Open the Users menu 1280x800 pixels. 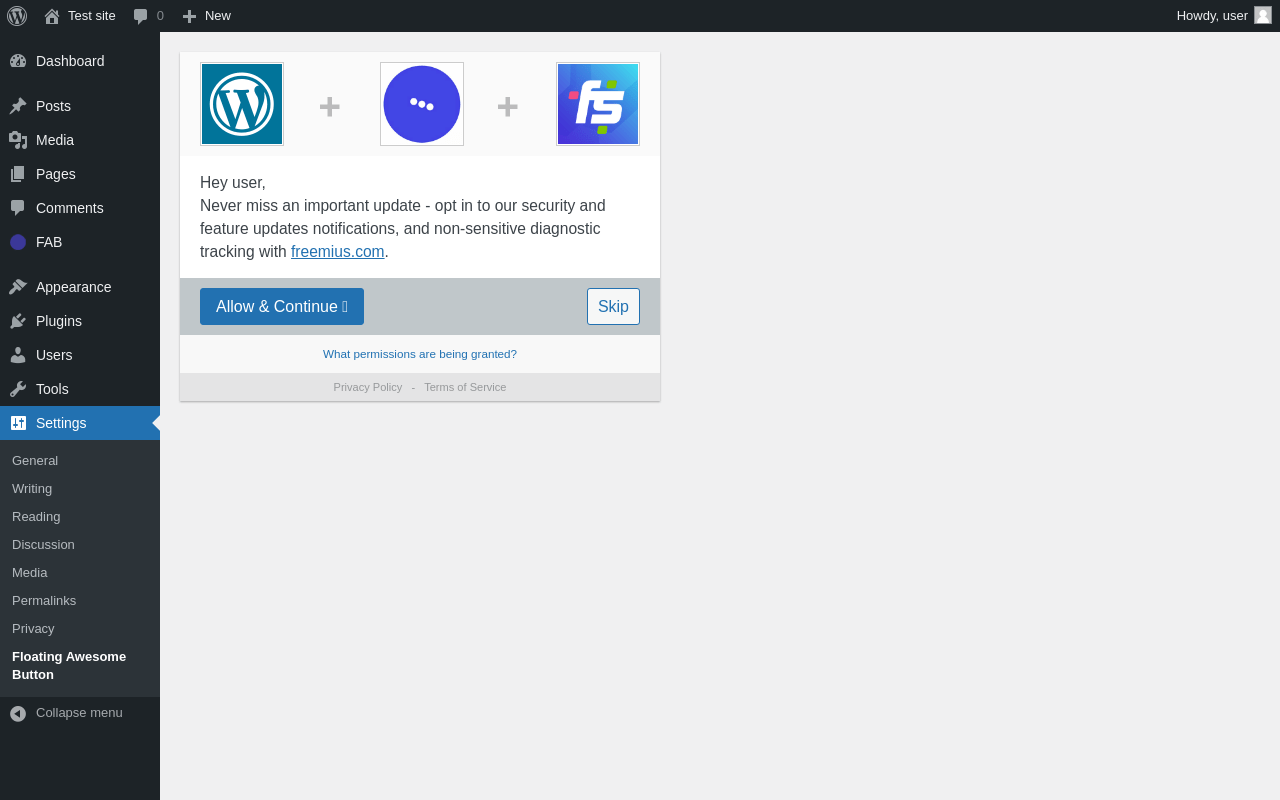tap(80, 355)
